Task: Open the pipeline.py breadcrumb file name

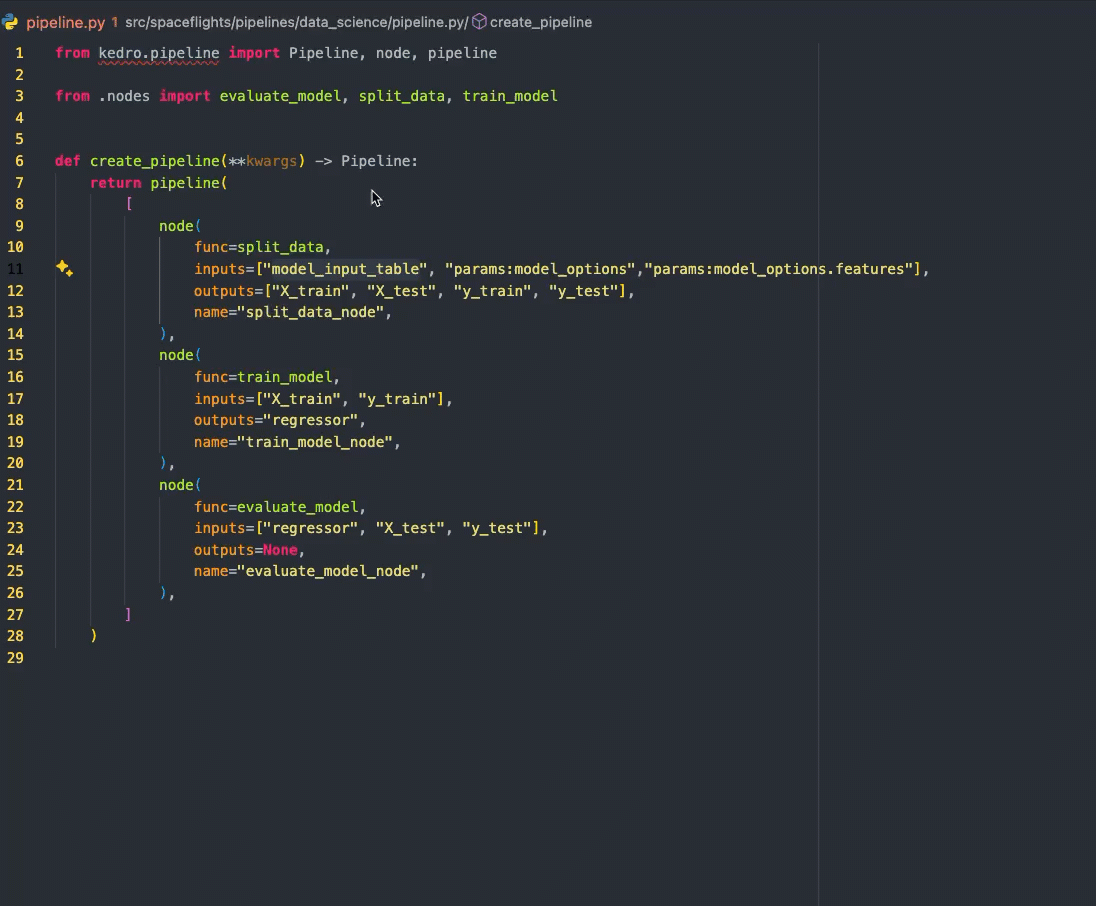Action: (x=66, y=22)
